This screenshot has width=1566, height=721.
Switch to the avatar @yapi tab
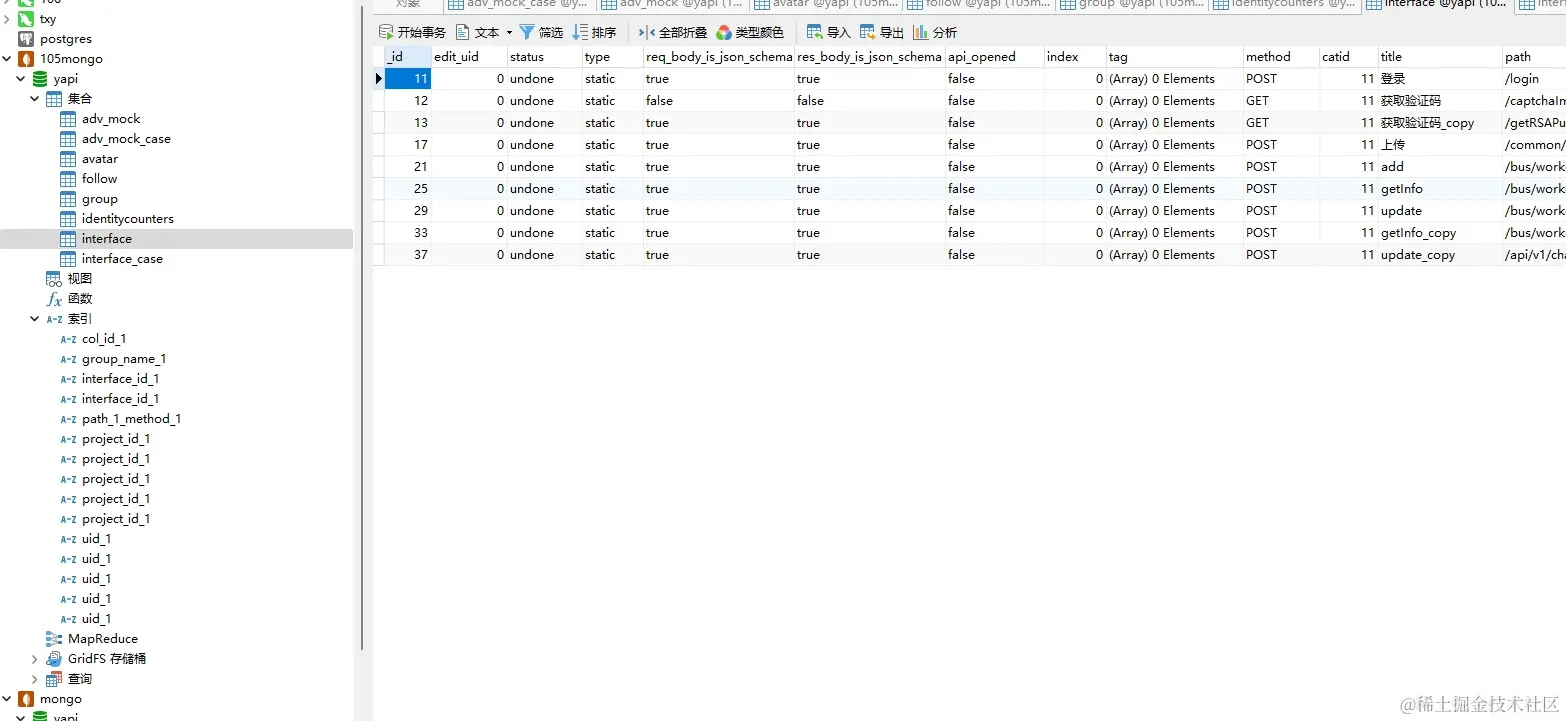824,4
